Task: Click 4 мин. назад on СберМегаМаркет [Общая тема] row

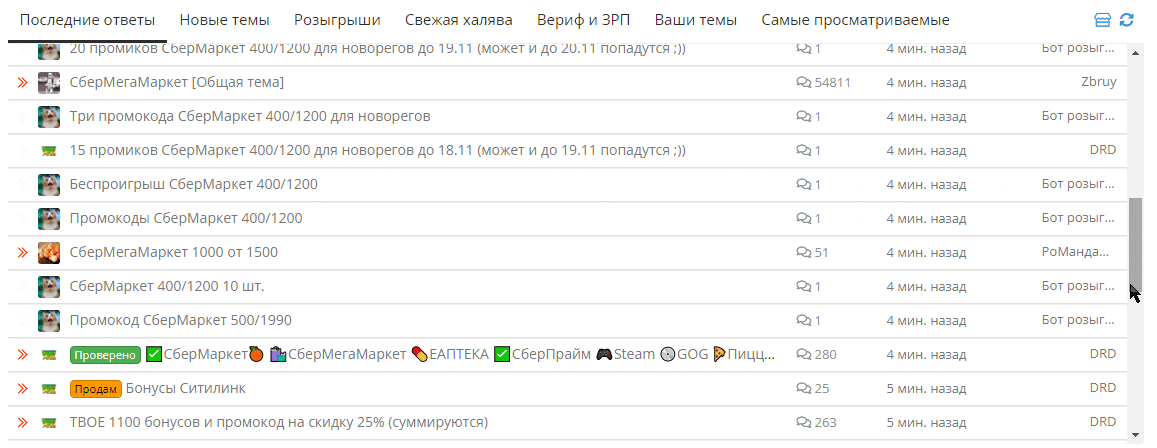Action: click(x=926, y=83)
